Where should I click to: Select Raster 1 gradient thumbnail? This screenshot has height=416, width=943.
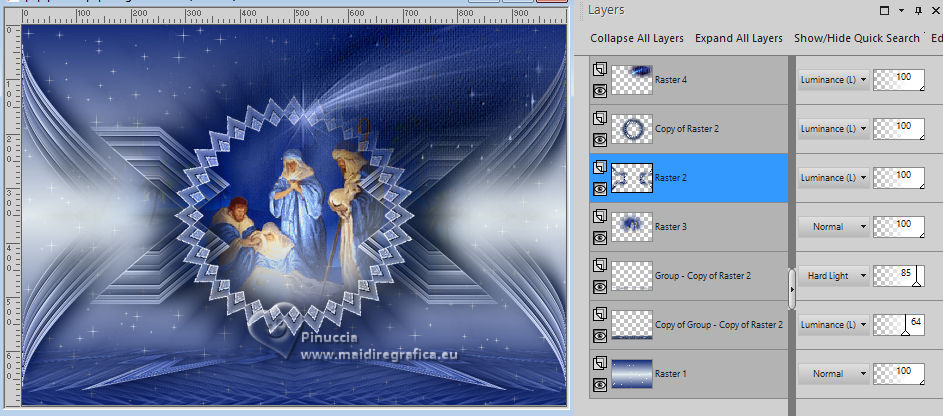632,374
